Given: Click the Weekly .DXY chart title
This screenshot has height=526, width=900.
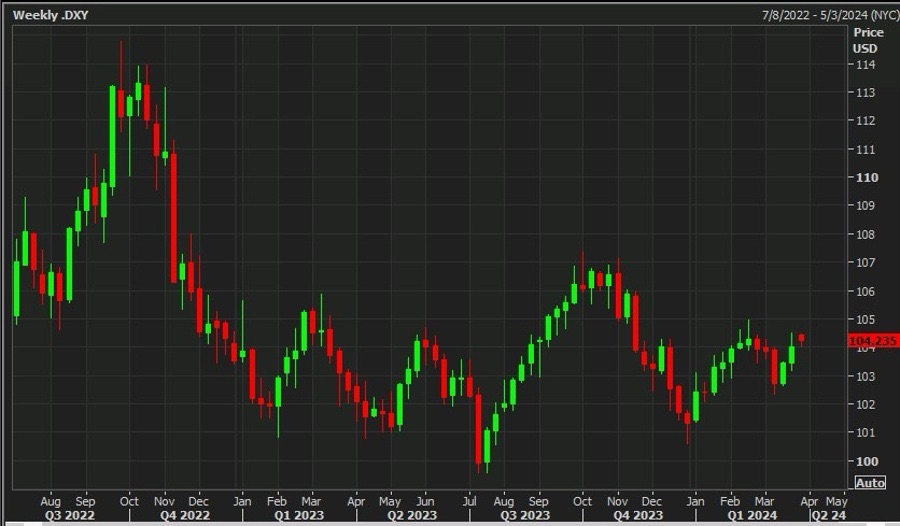Looking at the screenshot, I should tap(50, 15).
